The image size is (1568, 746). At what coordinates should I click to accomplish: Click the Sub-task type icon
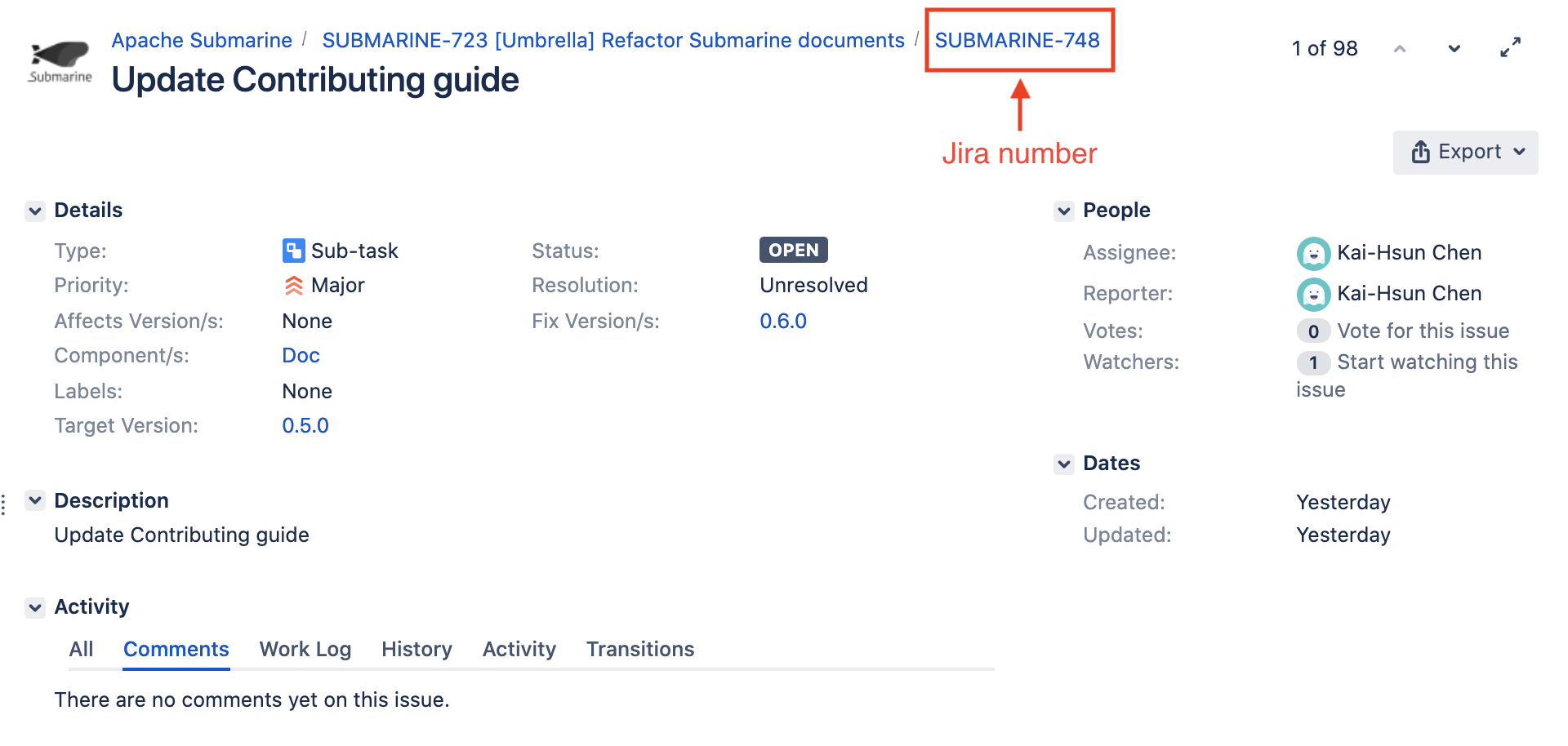[293, 251]
